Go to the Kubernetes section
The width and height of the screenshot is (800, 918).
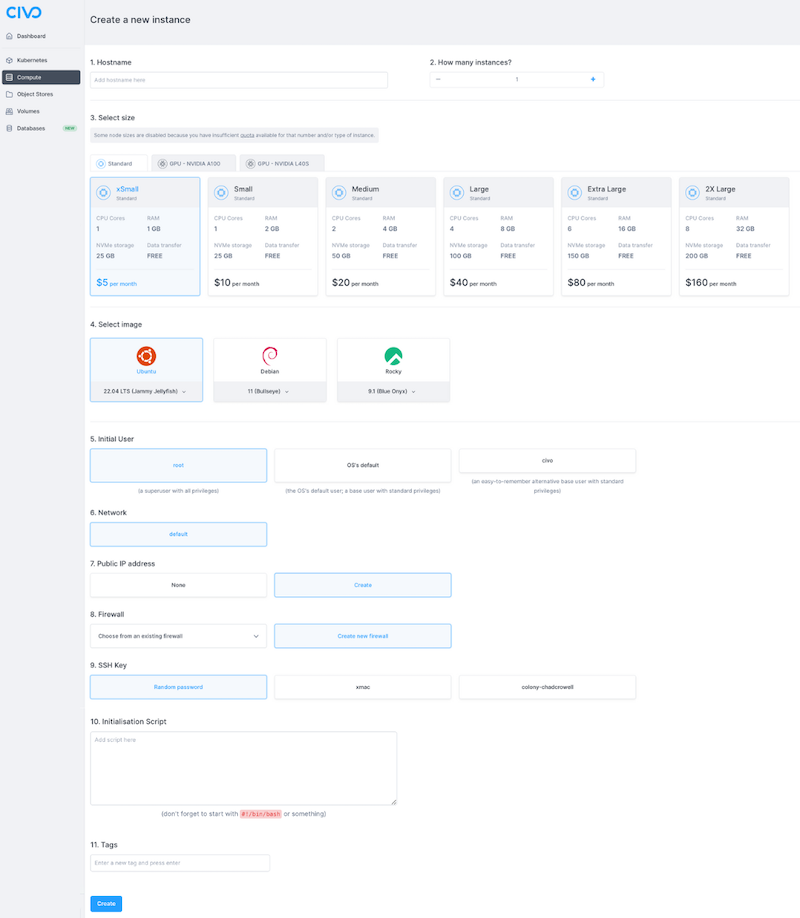click(32, 60)
